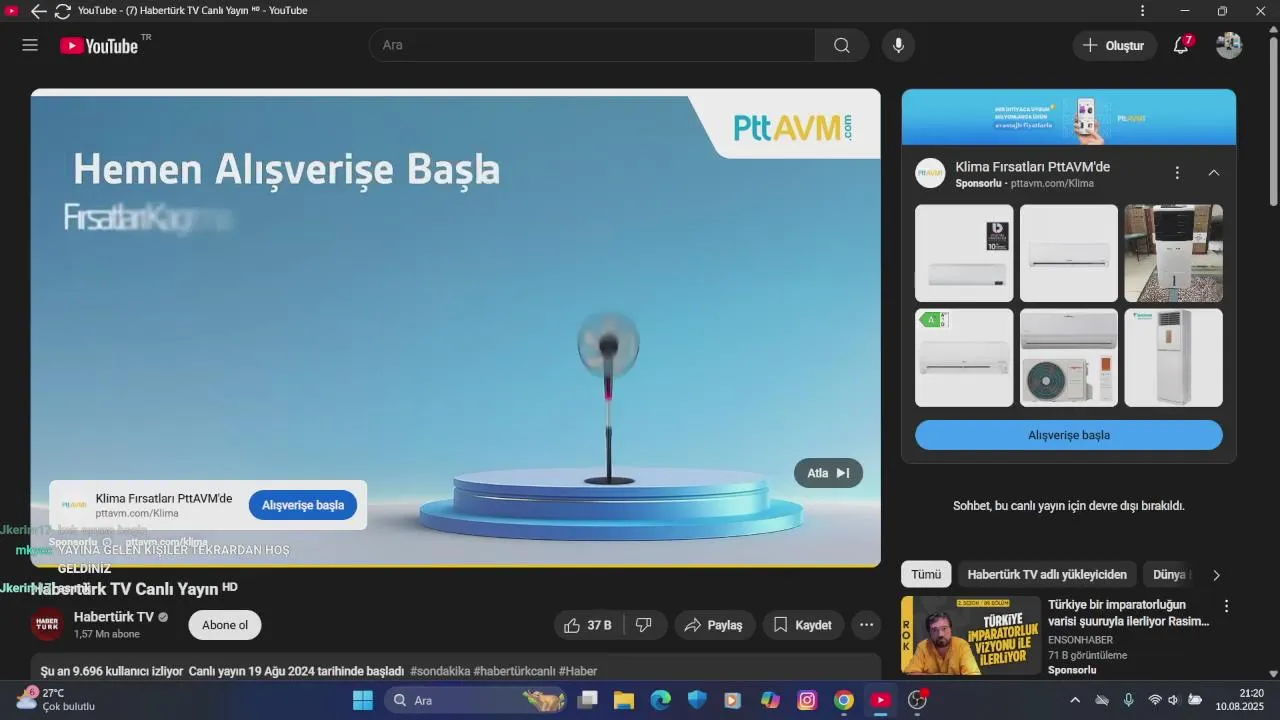Open the window three-dot app menu
Viewport: 1280px width, 720px height.
[1142, 11]
